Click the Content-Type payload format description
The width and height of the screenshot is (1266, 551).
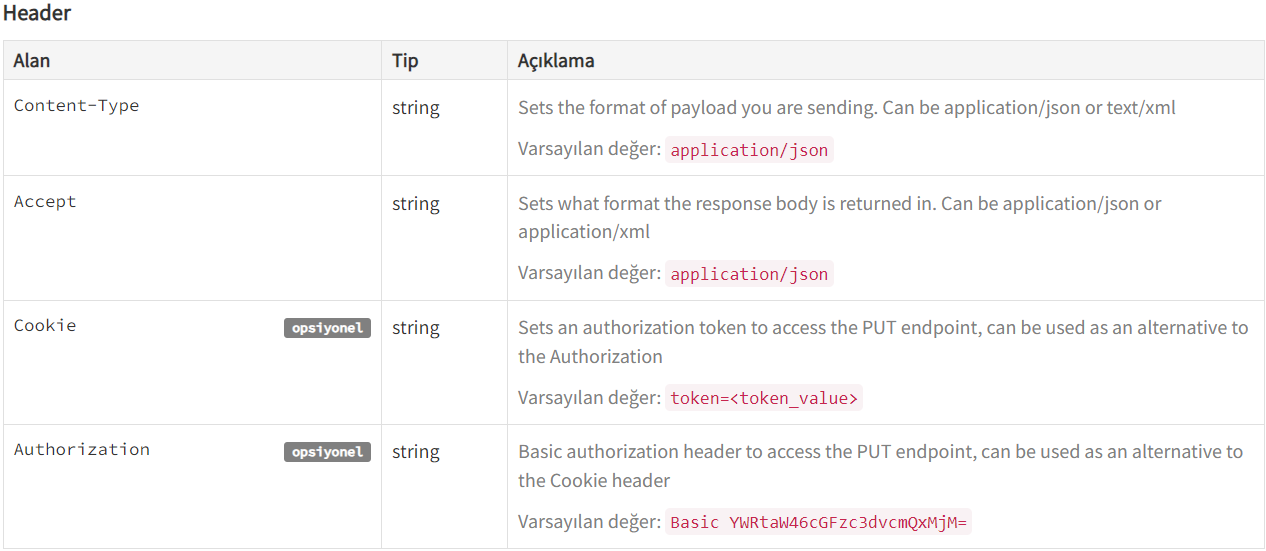click(847, 107)
